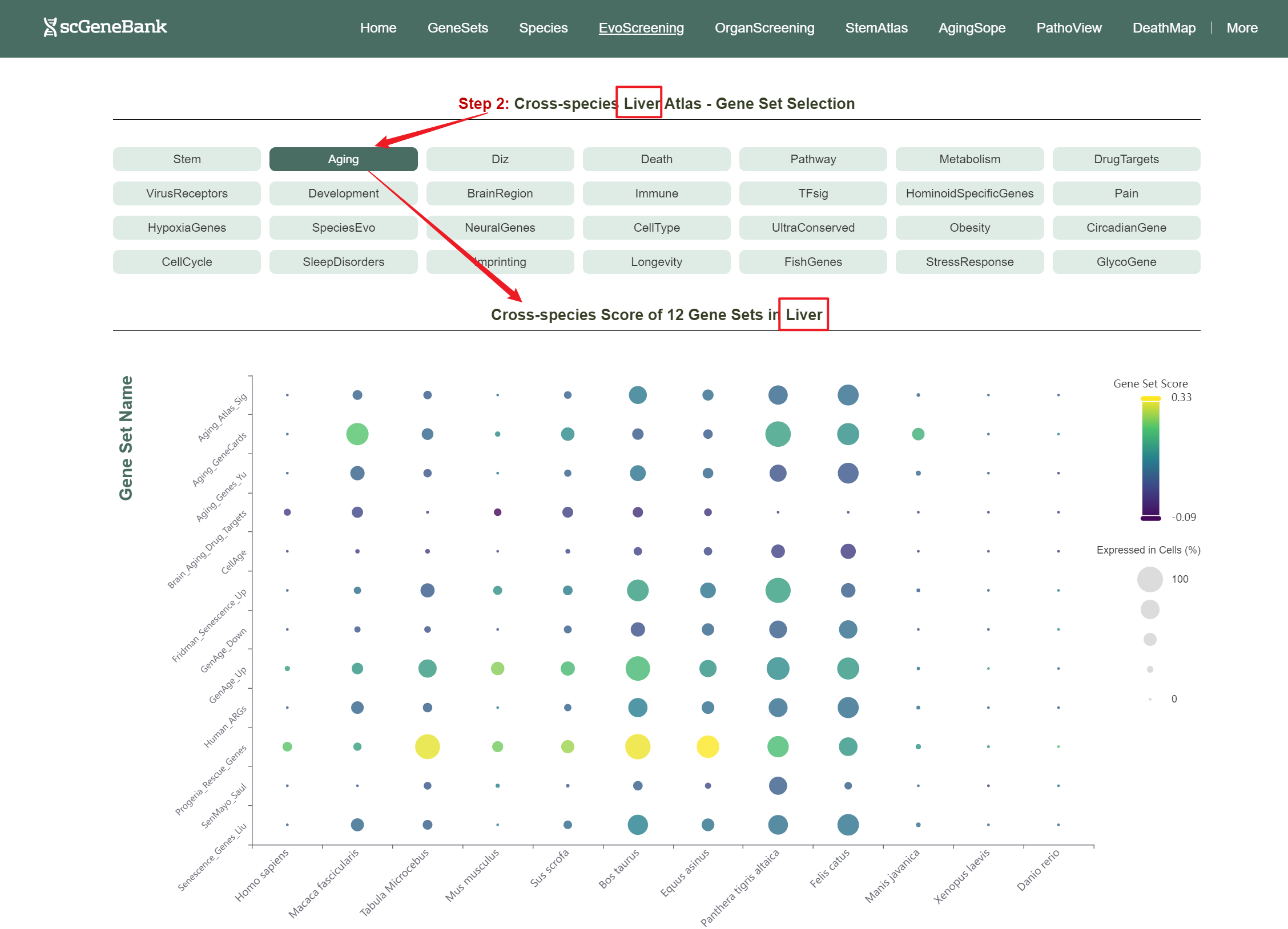This screenshot has height=929, width=1288.
Task: Click bottom handle of Gene Set Score colorbar
Action: pos(1150,518)
